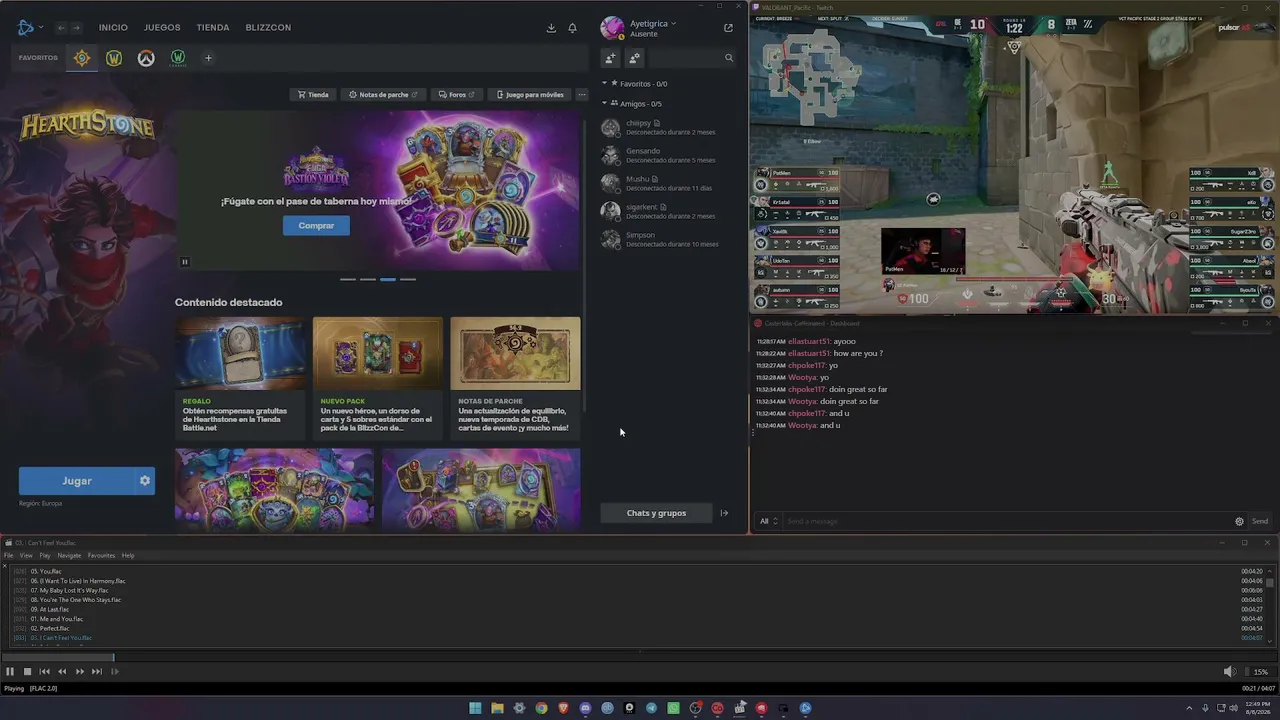The height and width of the screenshot is (720, 1280).
Task: Open File Explorer from the taskbar
Action: coord(497,708)
